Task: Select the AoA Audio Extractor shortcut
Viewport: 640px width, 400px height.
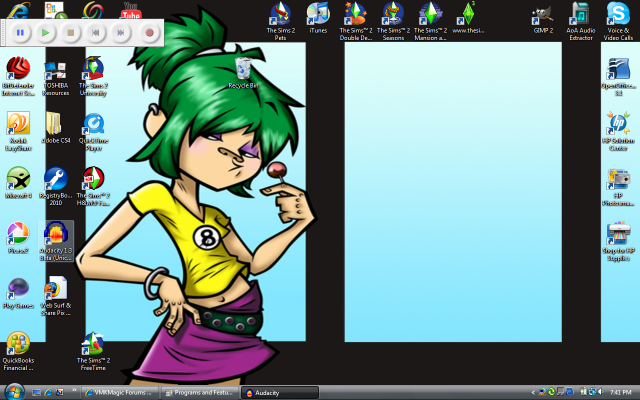Action: [x=580, y=14]
